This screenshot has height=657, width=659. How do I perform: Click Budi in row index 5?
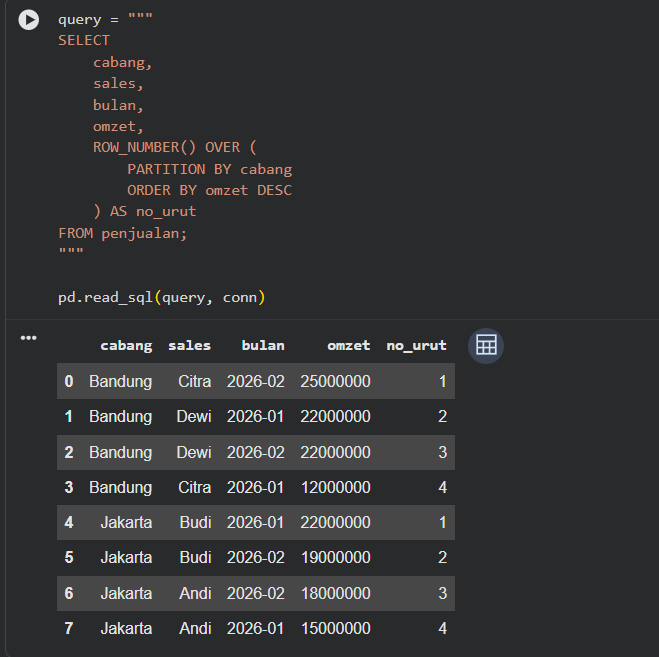[195, 557]
